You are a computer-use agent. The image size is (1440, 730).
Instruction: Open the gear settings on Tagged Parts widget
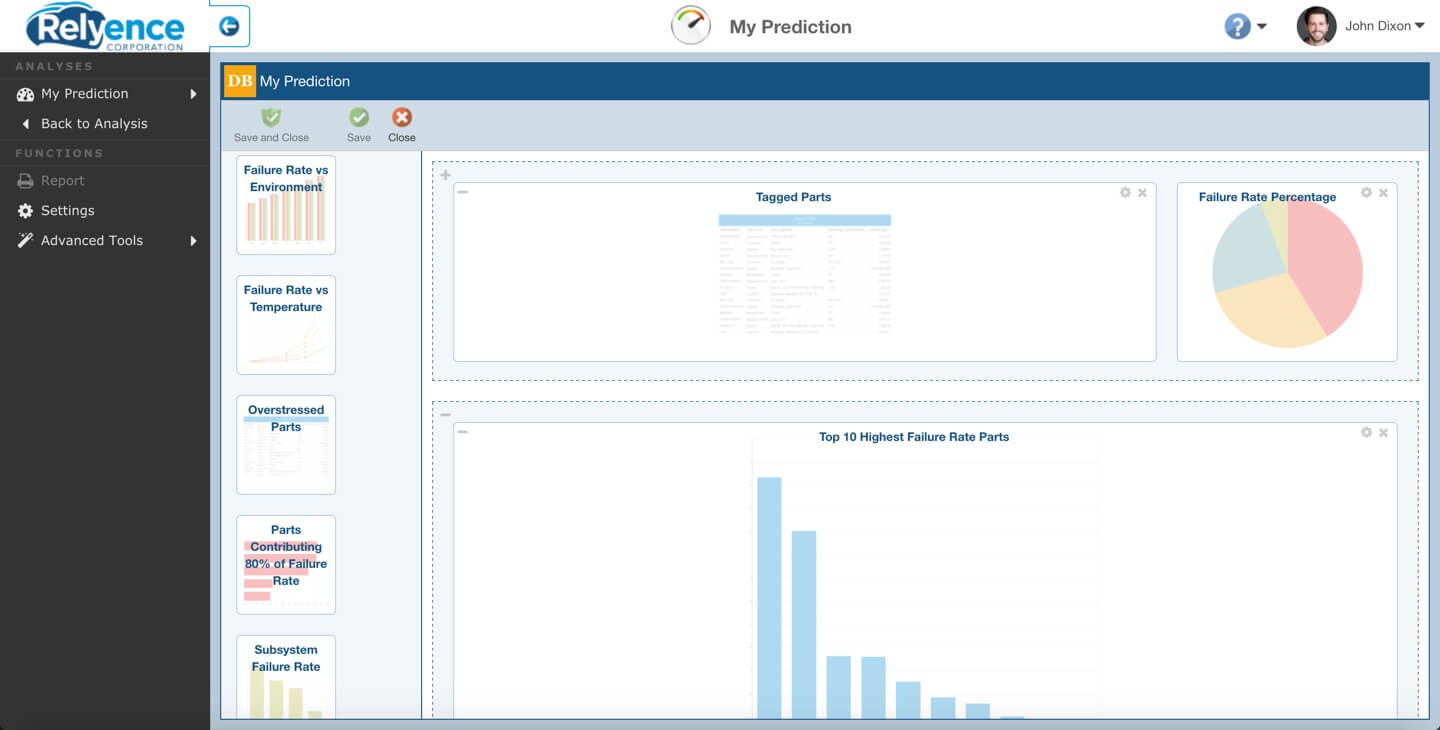click(x=1123, y=192)
